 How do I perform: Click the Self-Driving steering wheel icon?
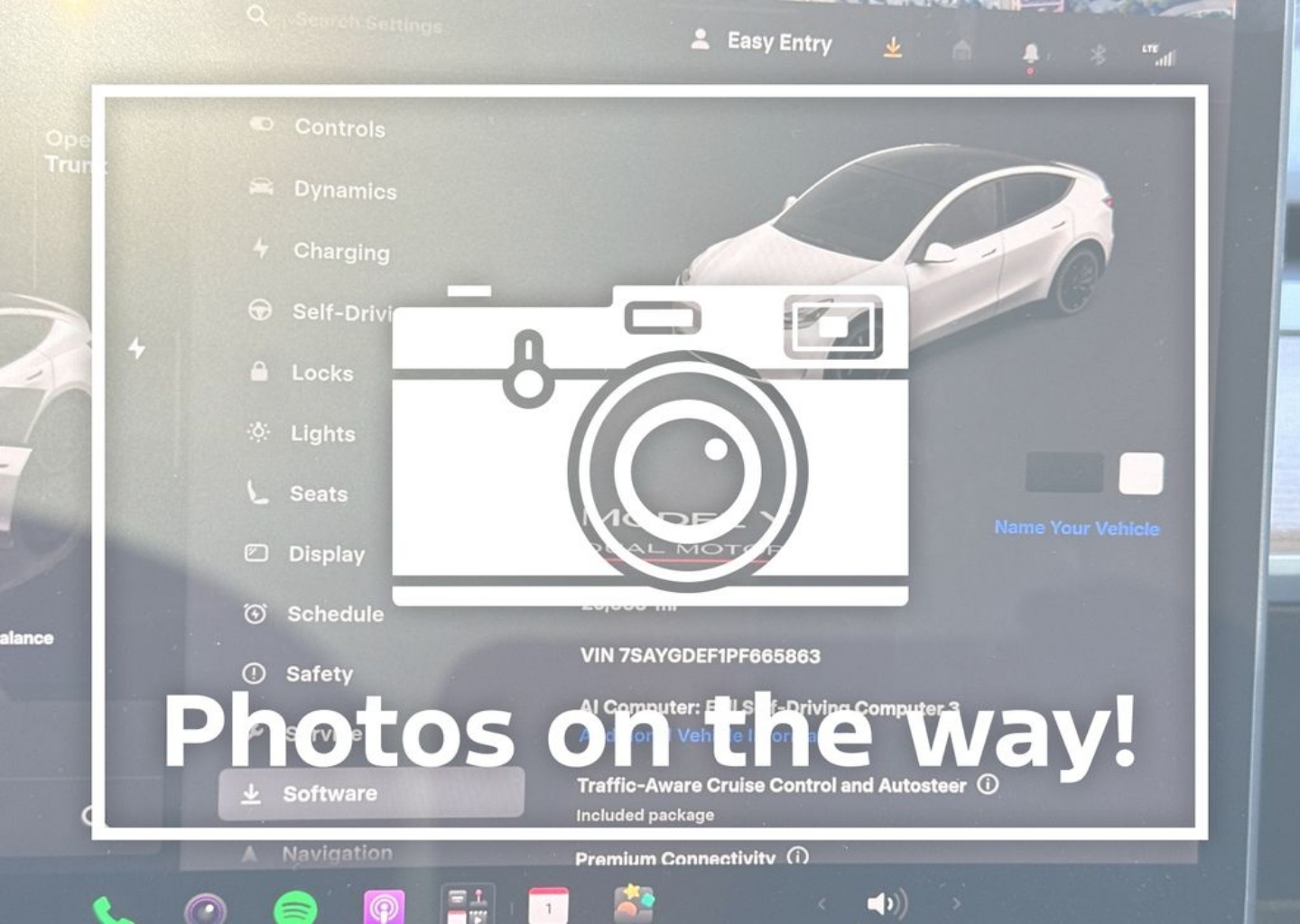[260, 310]
